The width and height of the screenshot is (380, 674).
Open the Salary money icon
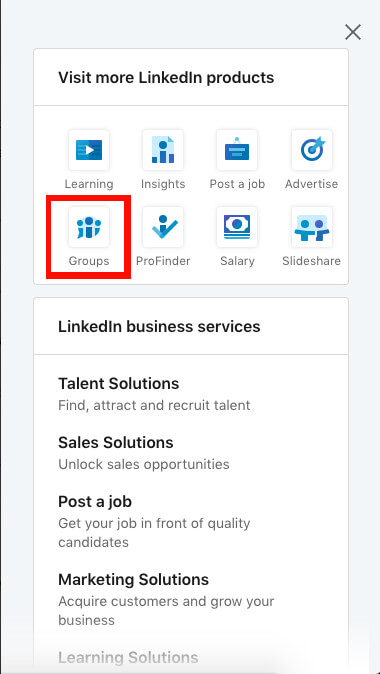click(x=237, y=227)
